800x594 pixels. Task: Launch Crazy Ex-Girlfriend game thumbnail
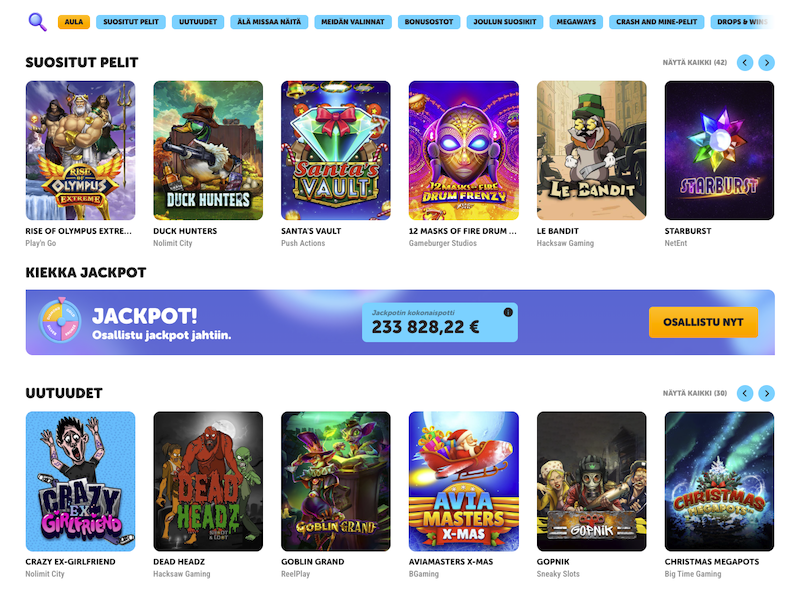(81, 481)
